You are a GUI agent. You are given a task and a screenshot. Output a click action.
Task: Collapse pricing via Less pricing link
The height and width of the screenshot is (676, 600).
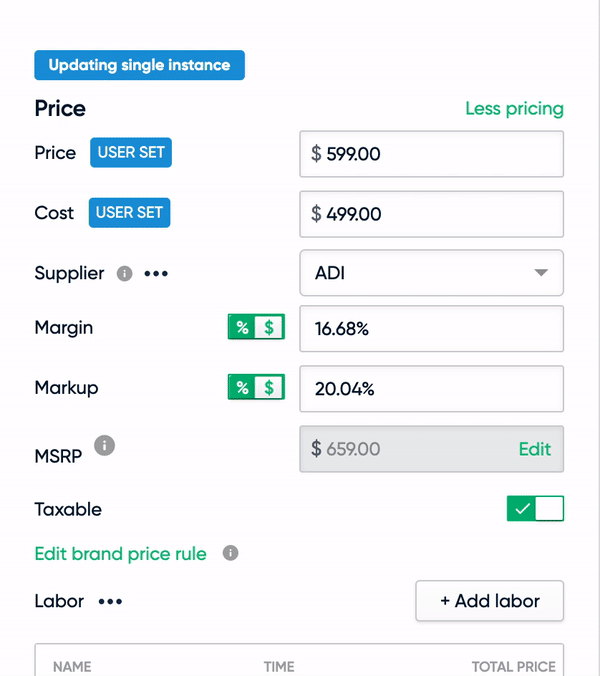514,109
